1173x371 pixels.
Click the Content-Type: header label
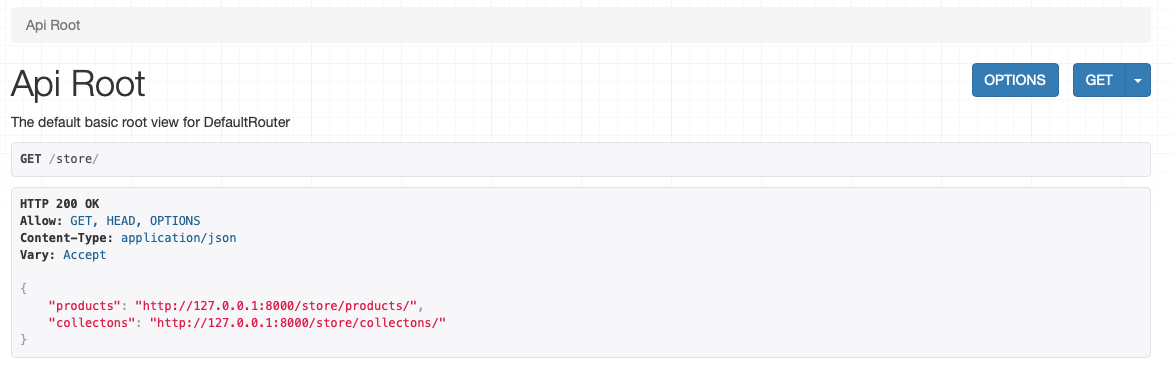pyautogui.click(x=67, y=238)
